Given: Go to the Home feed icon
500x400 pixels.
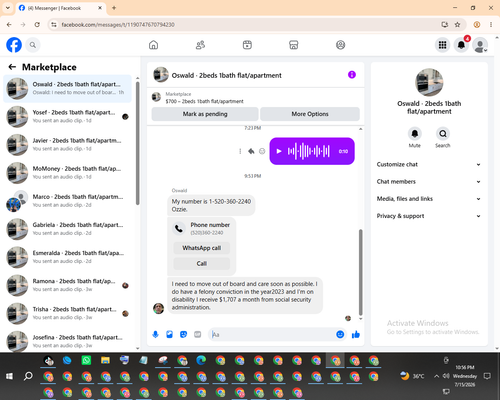Looking at the screenshot, I should tap(153, 45).
